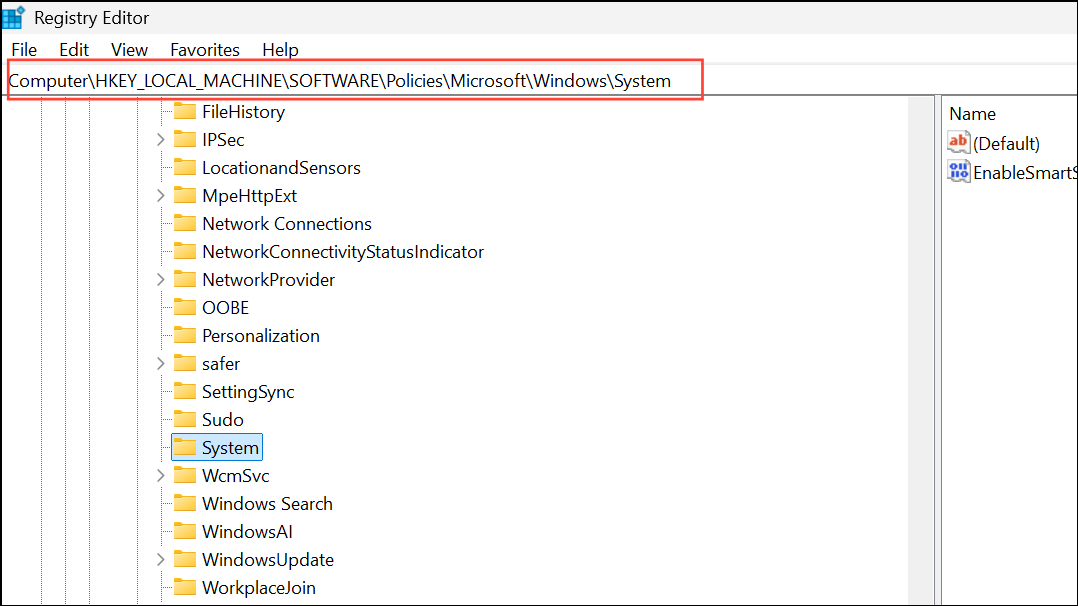Open the Edit menu
Screen dimensions: 1078x606
click(x=74, y=50)
